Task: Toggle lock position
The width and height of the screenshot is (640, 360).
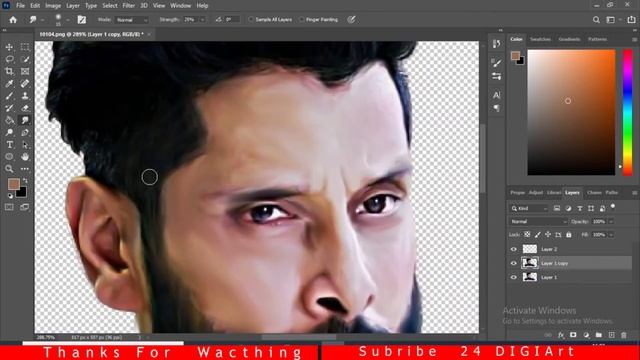Action: point(548,235)
